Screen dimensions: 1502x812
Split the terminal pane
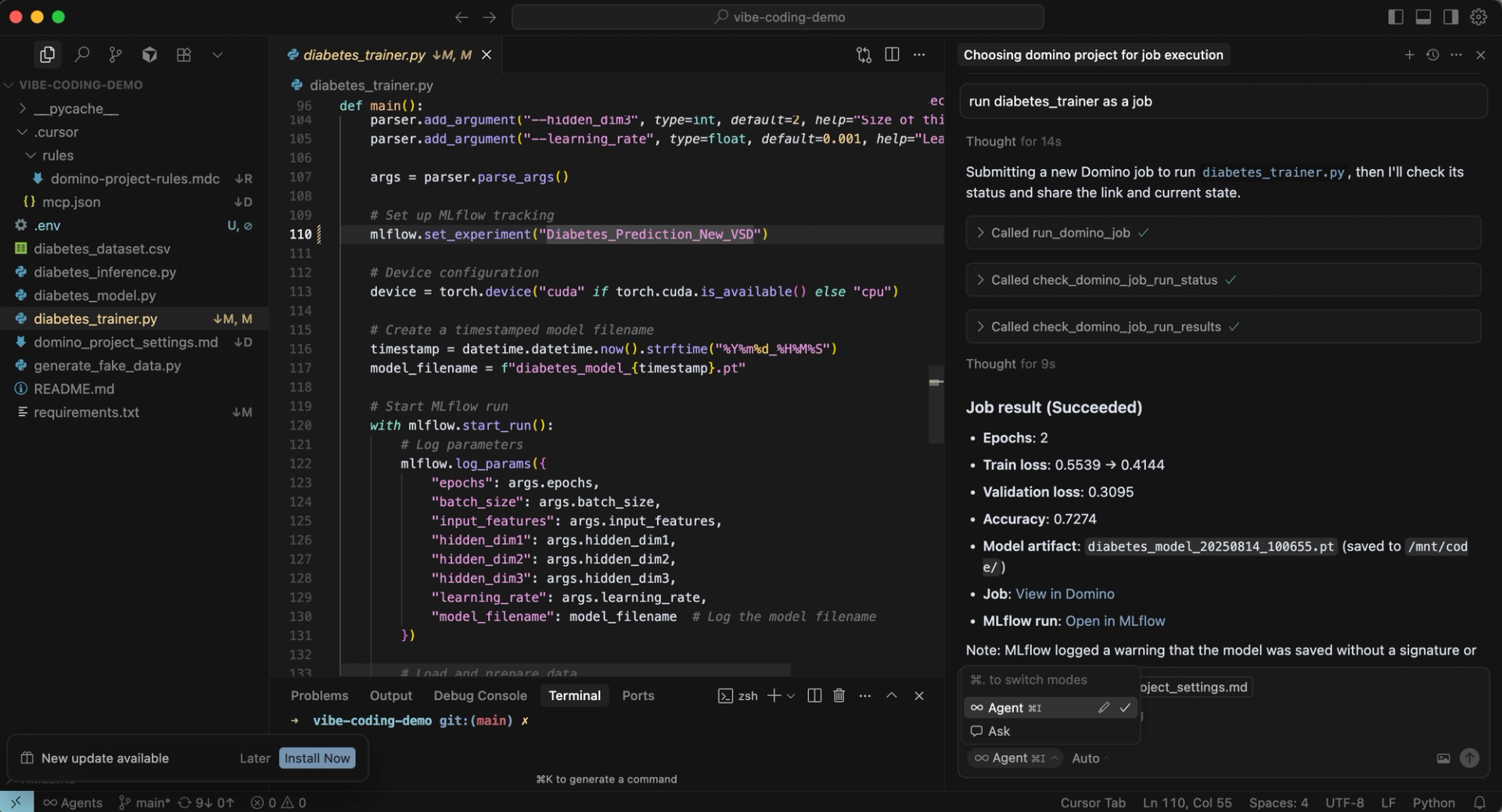[814, 695]
